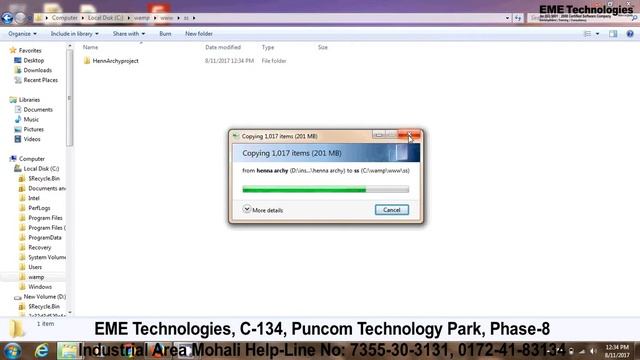Viewport: 640px width, 360px height.
Task: Open the Pictures library
Action: tap(33, 129)
